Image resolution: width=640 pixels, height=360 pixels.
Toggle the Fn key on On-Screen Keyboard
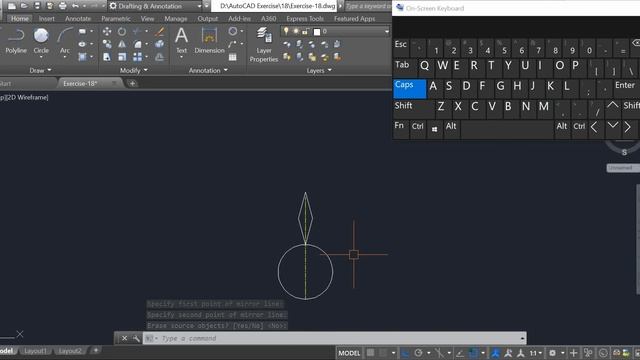pyautogui.click(x=400, y=129)
